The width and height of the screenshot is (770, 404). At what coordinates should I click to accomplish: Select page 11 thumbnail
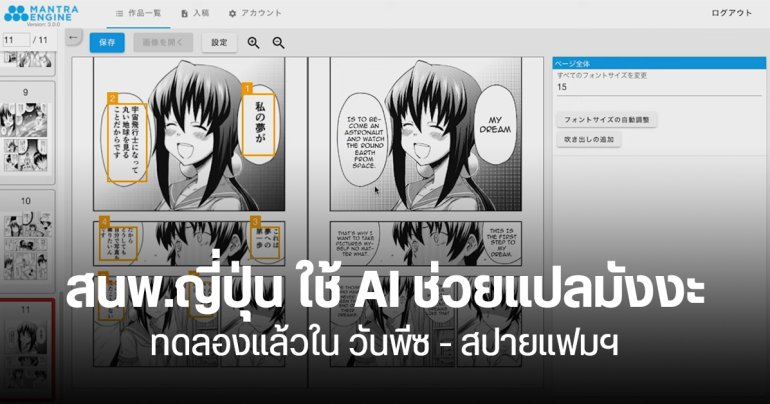(x=27, y=351)
